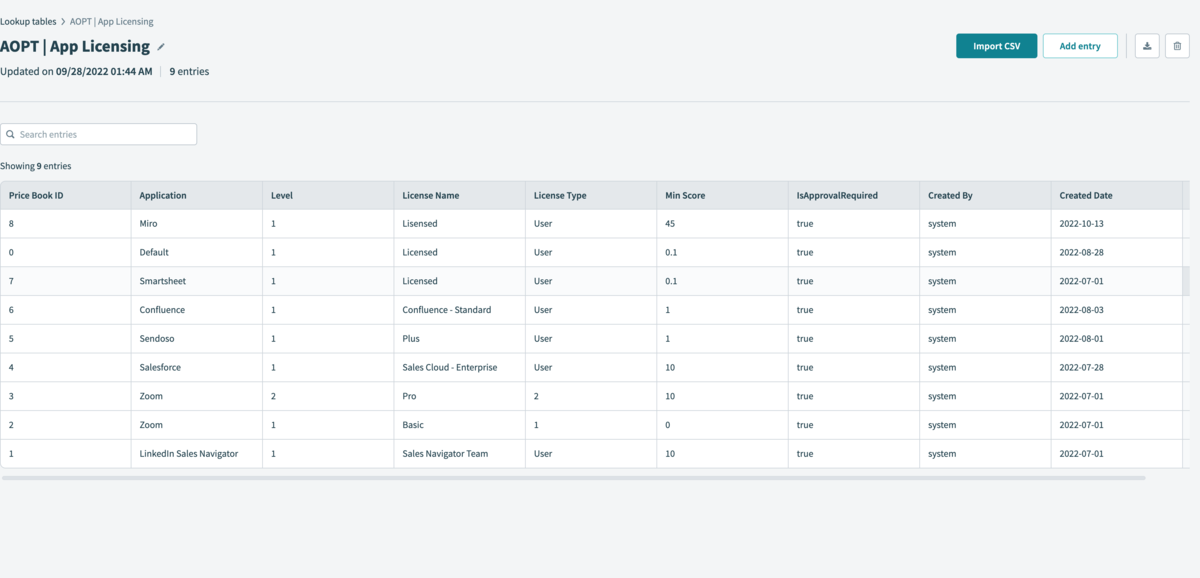Click Import CSV button

pyautogui.click(x=996, y=46)
